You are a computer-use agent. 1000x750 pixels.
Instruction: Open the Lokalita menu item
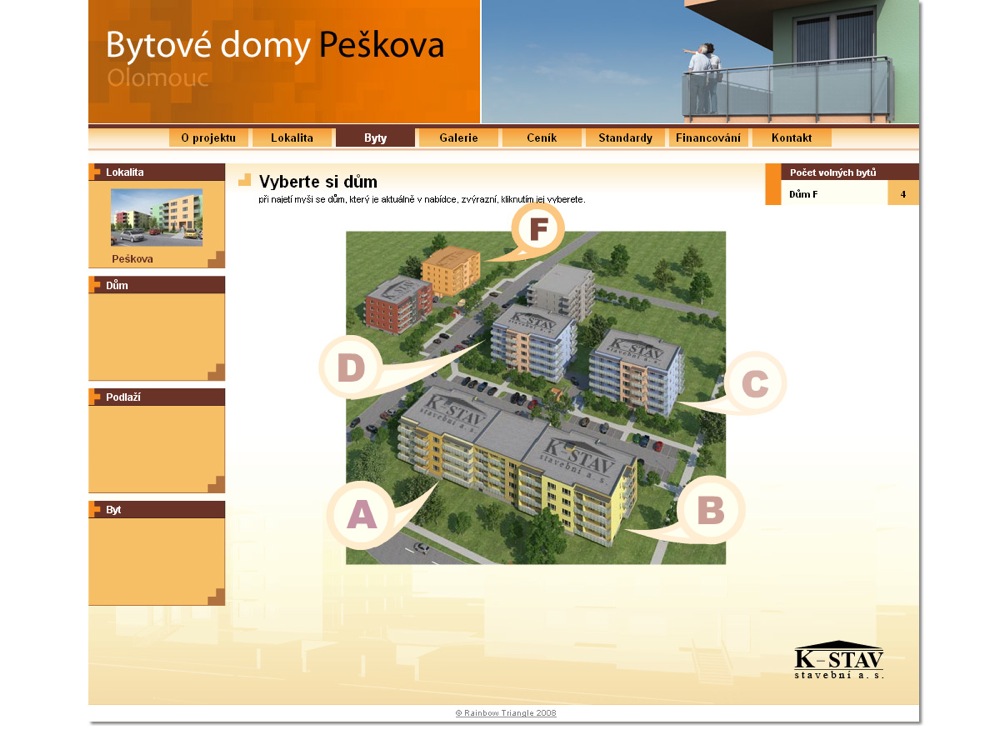(x=292, y=138)
